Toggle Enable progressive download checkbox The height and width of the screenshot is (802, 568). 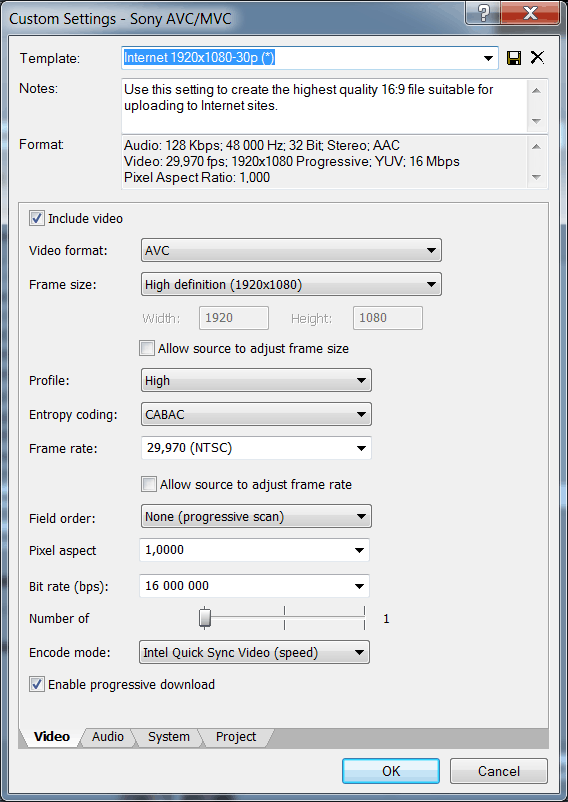36,684
